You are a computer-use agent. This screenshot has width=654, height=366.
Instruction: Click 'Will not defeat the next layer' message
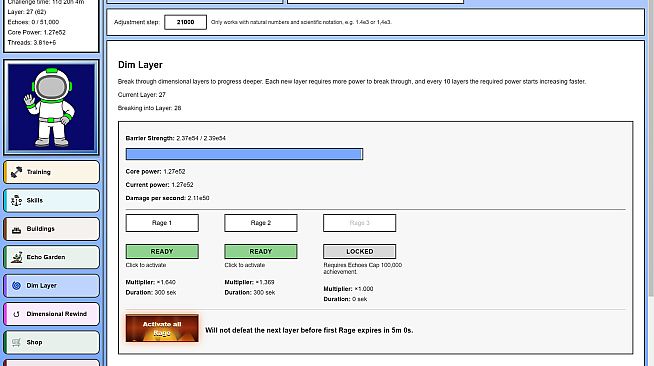pos(309,330)
